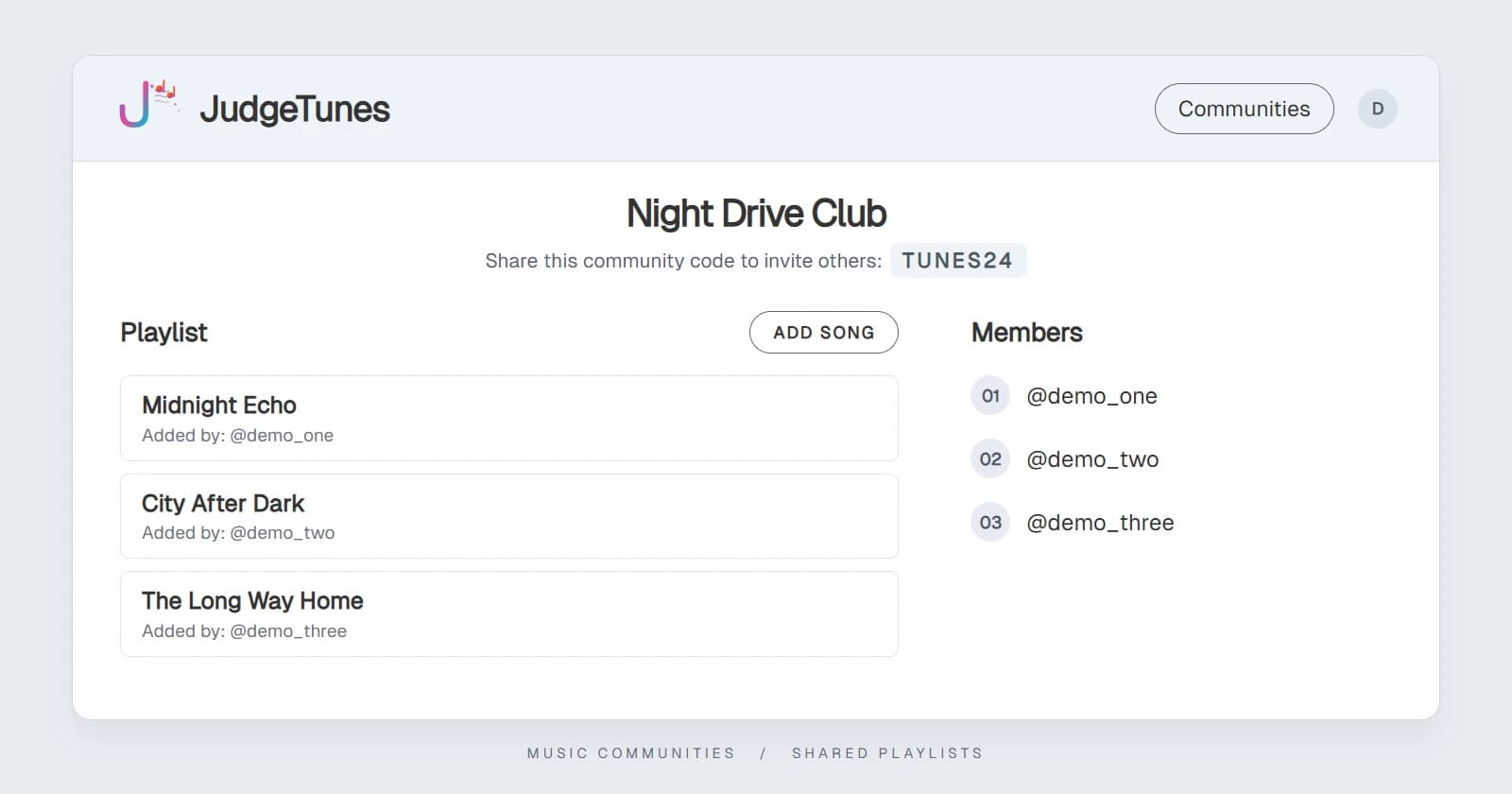The image size is (1512, 794).
Task: Click the Add Song button
Action: 823,333
